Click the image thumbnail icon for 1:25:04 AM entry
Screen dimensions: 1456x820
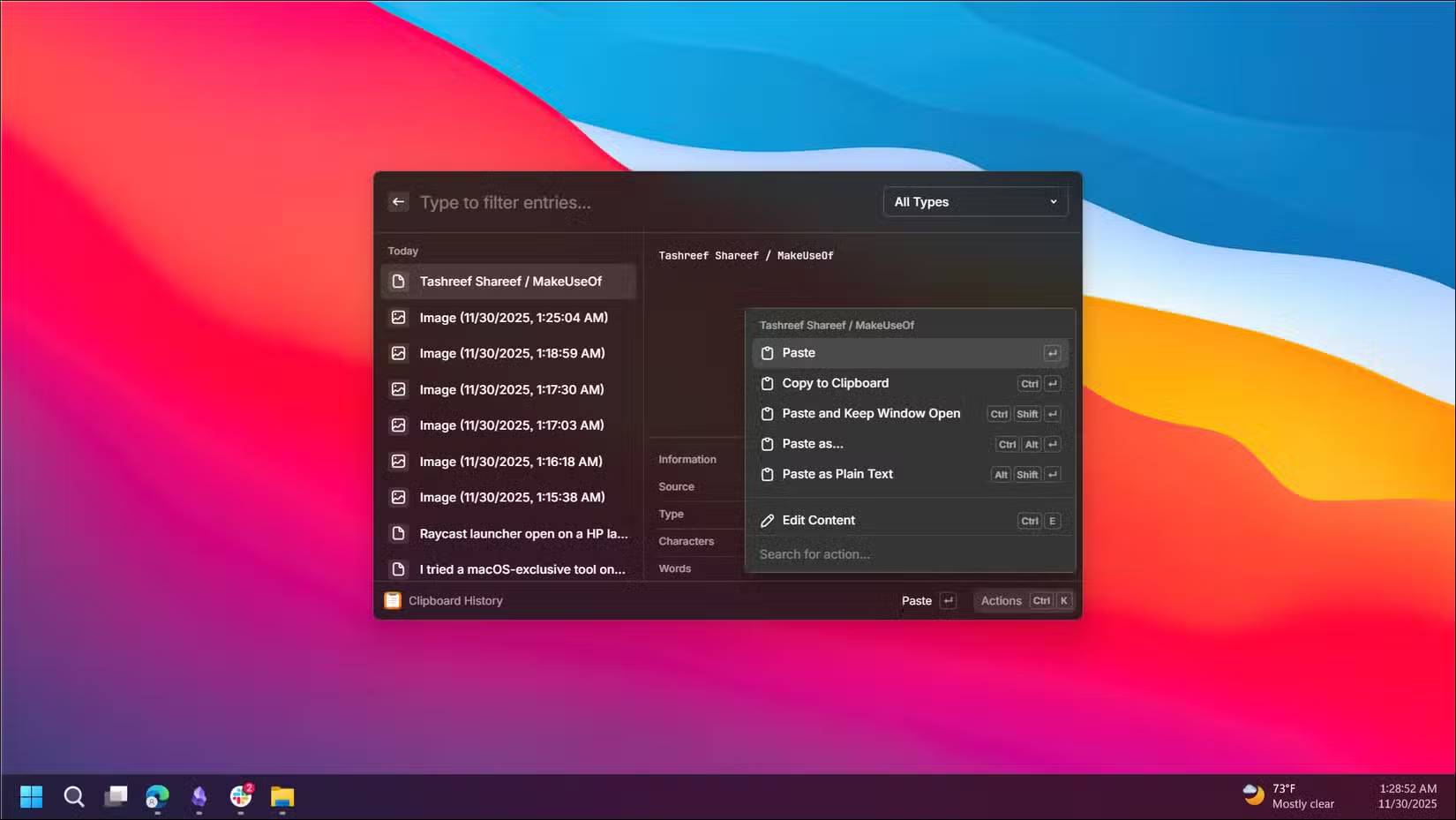tap(400, 317)
